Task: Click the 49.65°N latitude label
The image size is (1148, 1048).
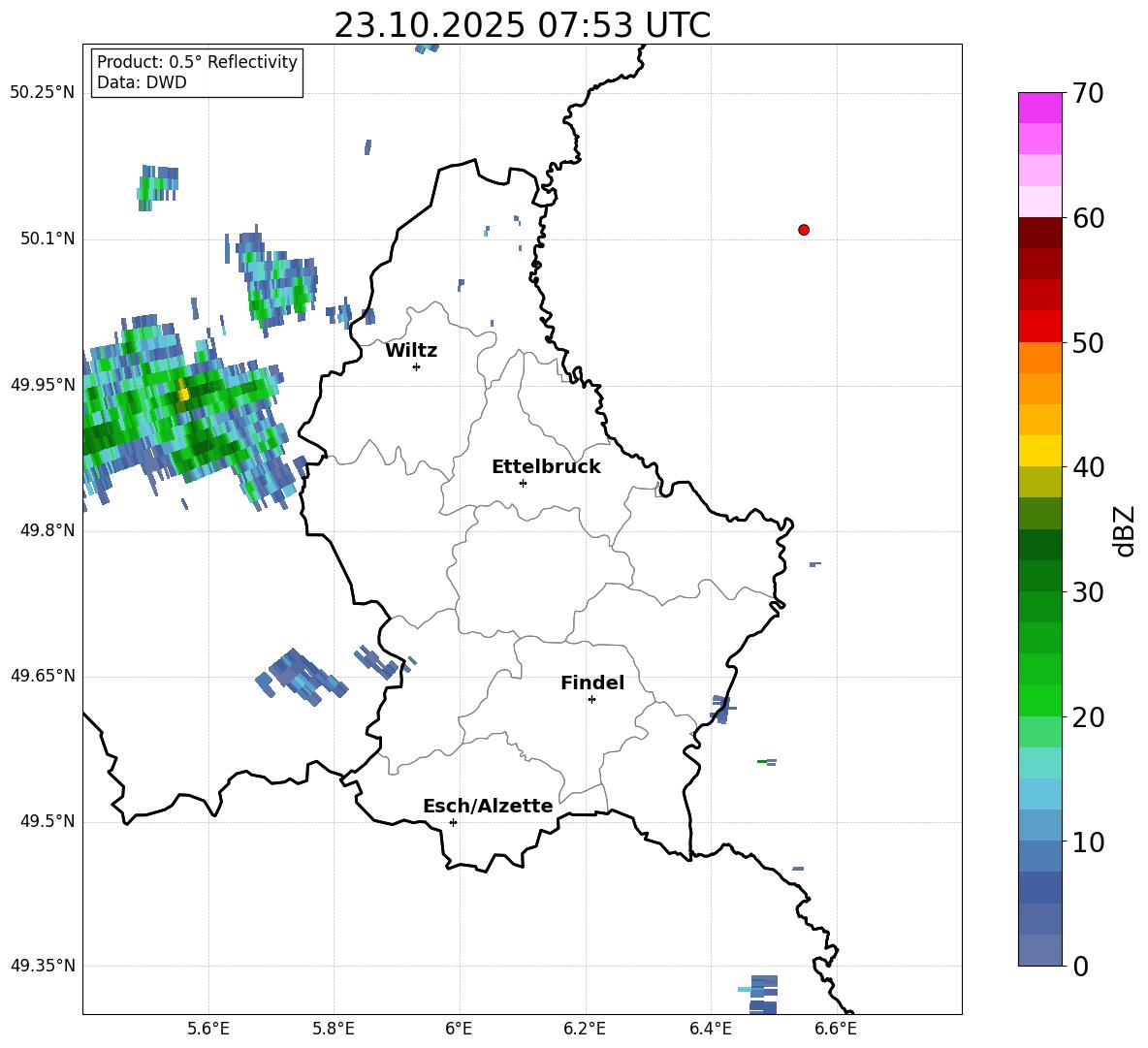Action: tap(43, 676)
